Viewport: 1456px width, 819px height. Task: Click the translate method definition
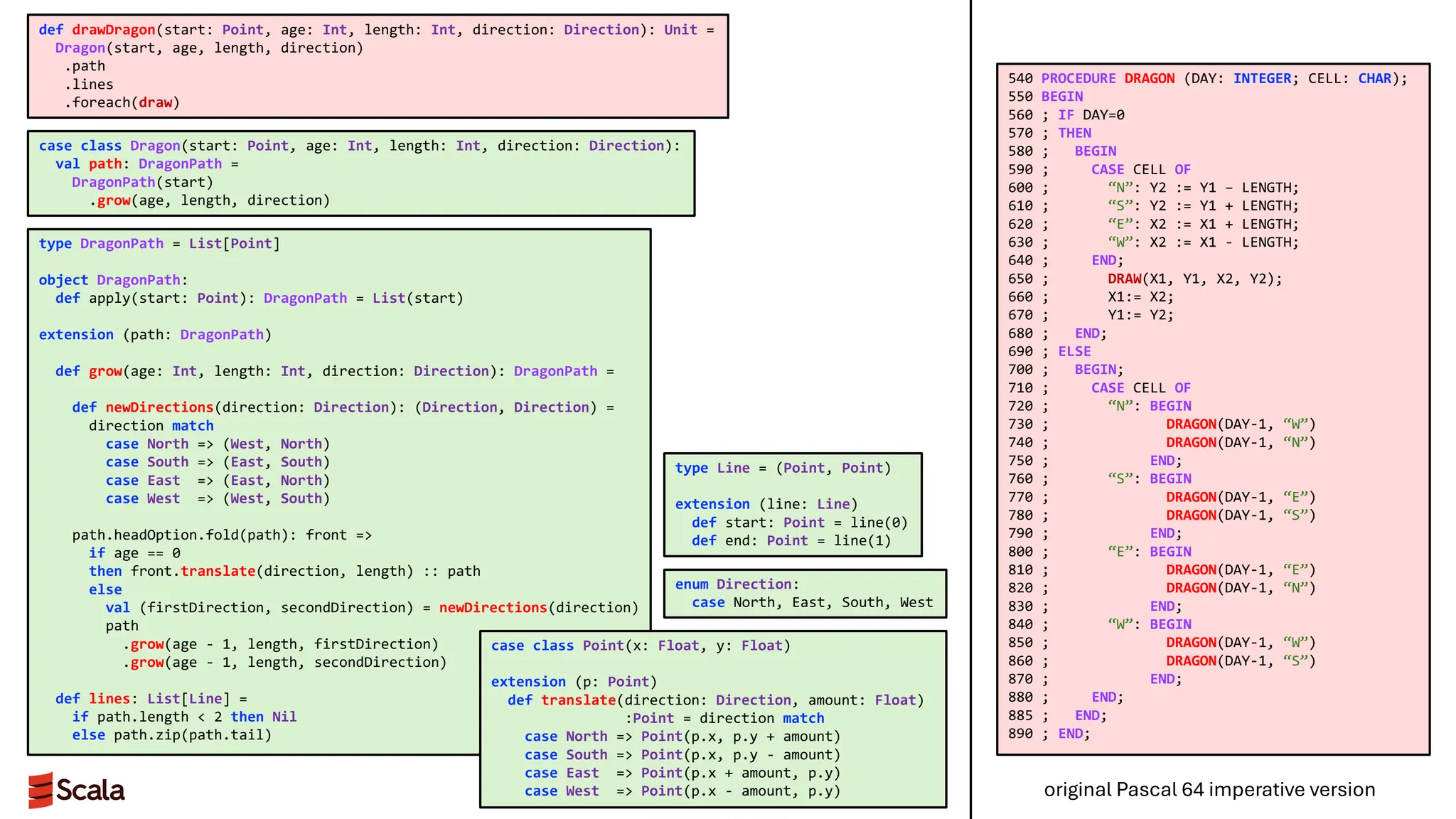578,700
